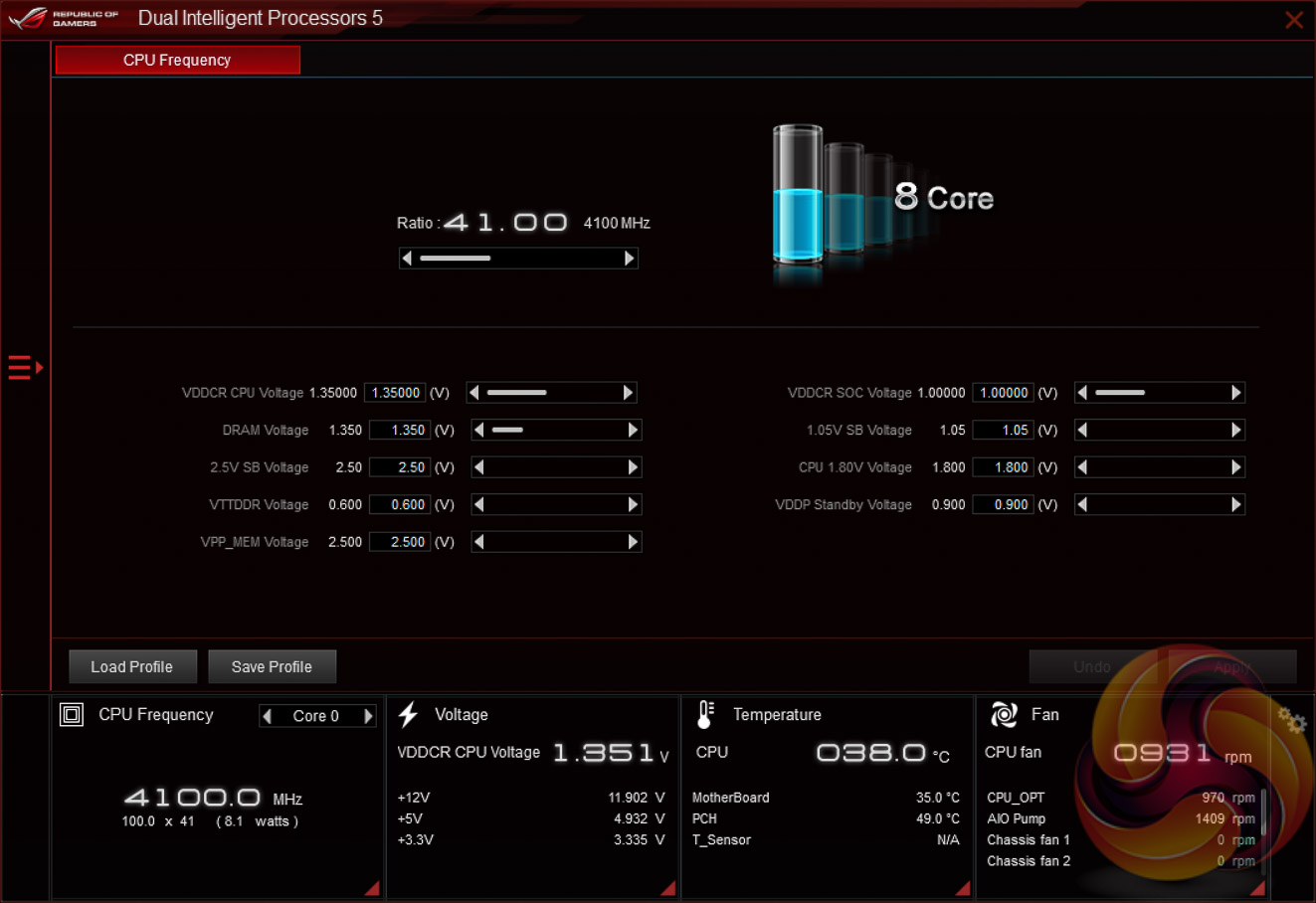Expand the CPU Frequency monitor panel corner

372,888
